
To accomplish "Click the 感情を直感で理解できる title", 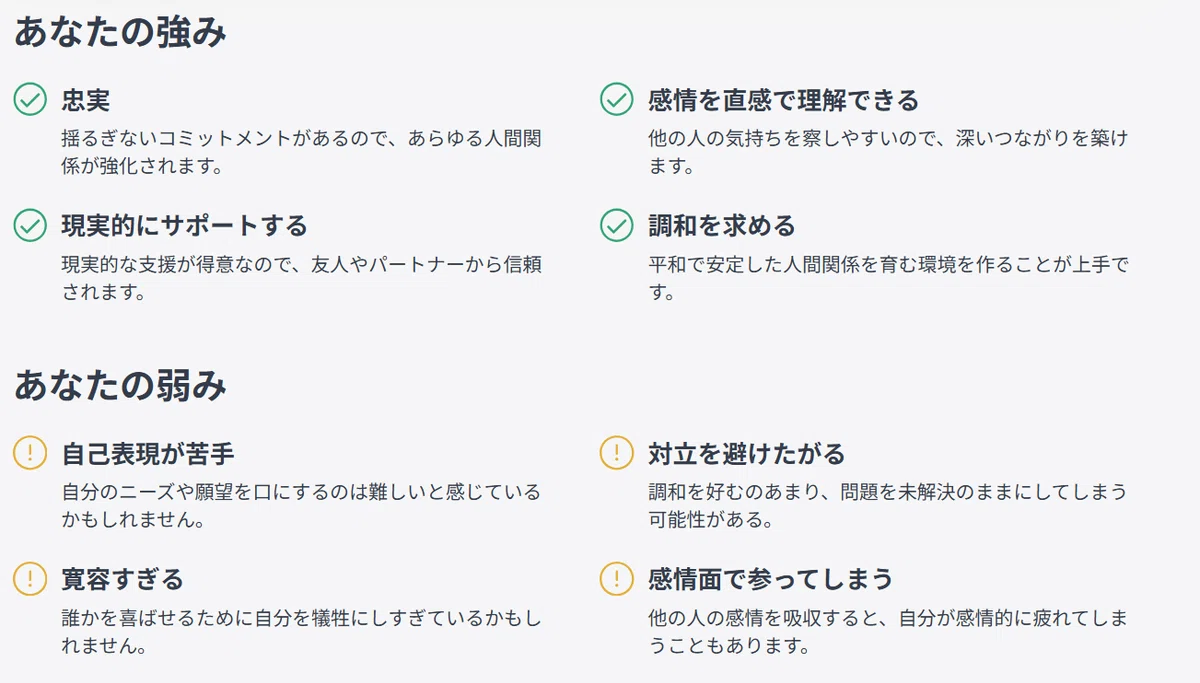I will pos(783,100).
